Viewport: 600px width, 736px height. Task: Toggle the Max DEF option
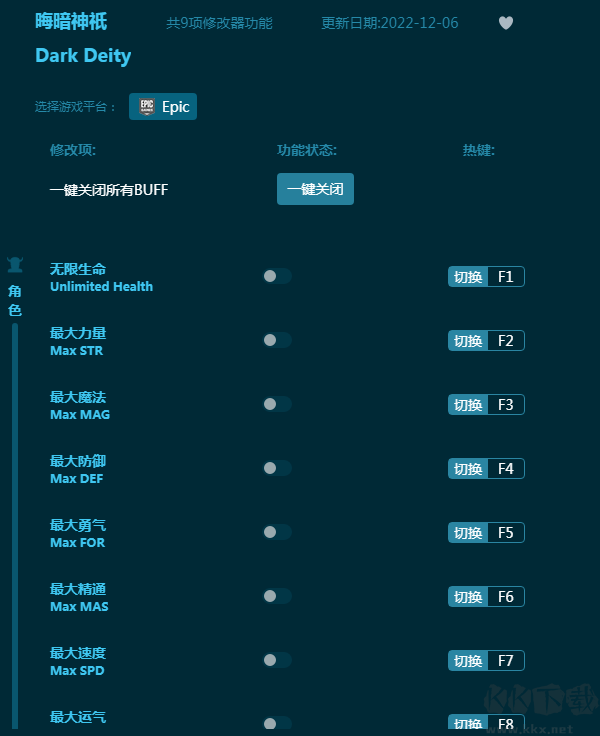pos(277,468)
